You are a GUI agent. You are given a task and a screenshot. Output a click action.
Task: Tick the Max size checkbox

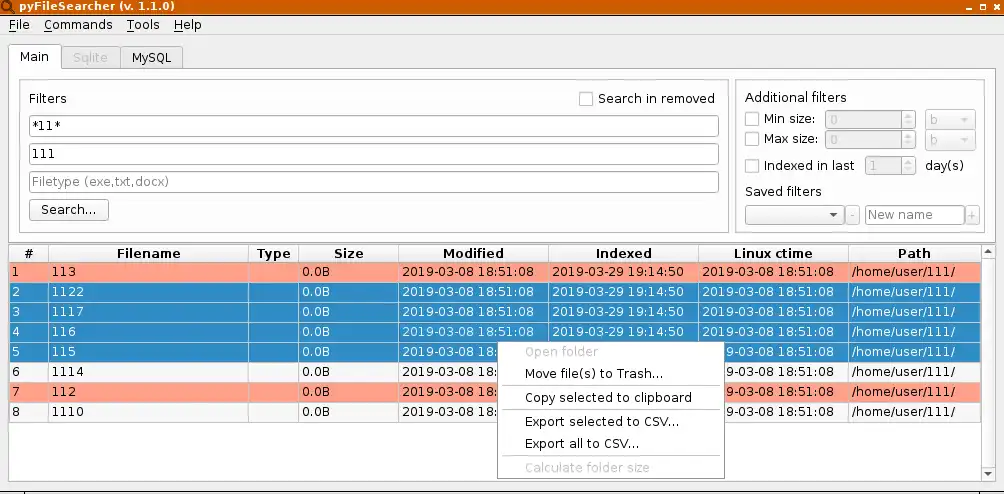(x=752, y=139)
